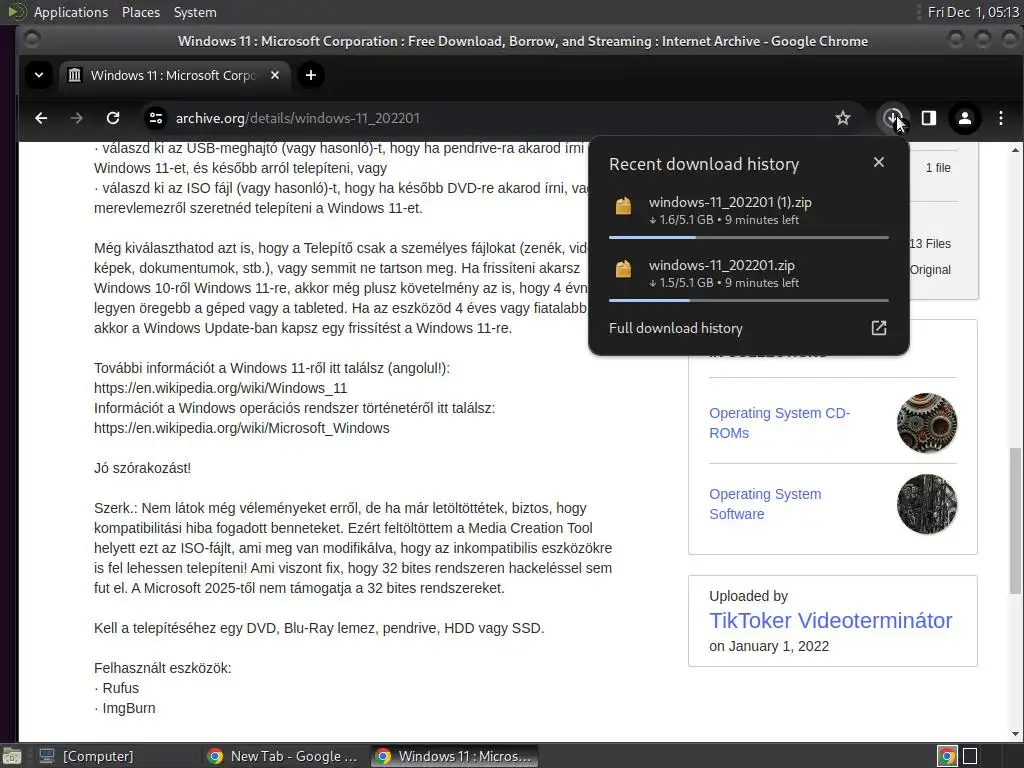Open uploader TikToker Videoterminátor profile
The height and width of the screenshot is (768, 1024).
(831, 620)
